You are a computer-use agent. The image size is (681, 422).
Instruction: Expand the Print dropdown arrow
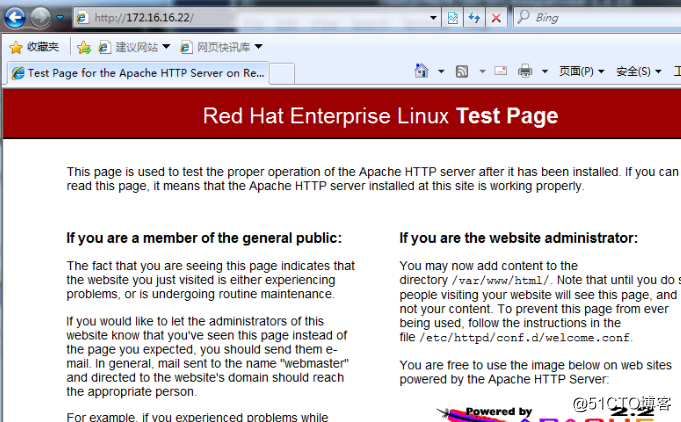point(545,71)
